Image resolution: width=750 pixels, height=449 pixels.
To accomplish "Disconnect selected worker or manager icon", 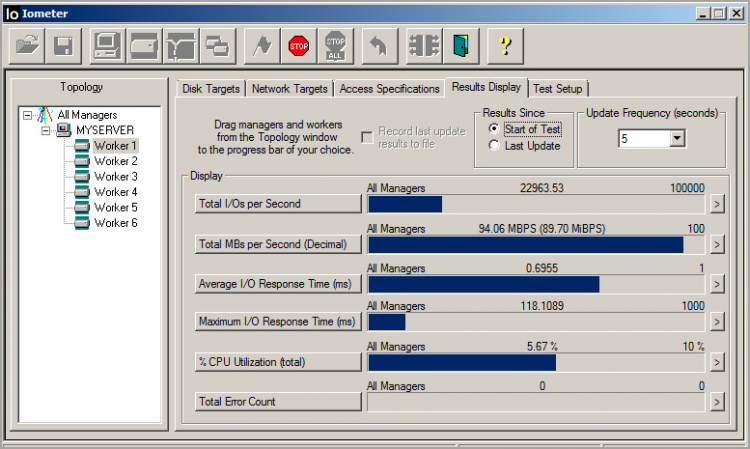I will click(424, 46).
